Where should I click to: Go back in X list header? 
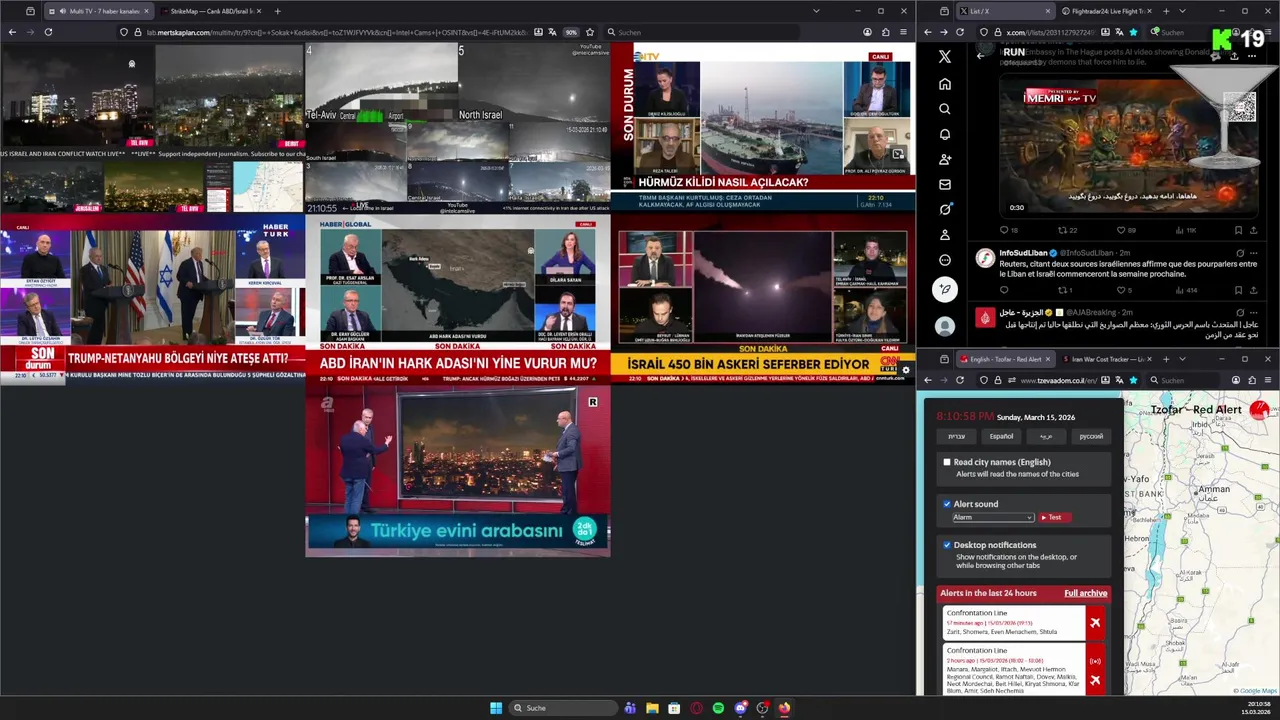tap(980, 55)
